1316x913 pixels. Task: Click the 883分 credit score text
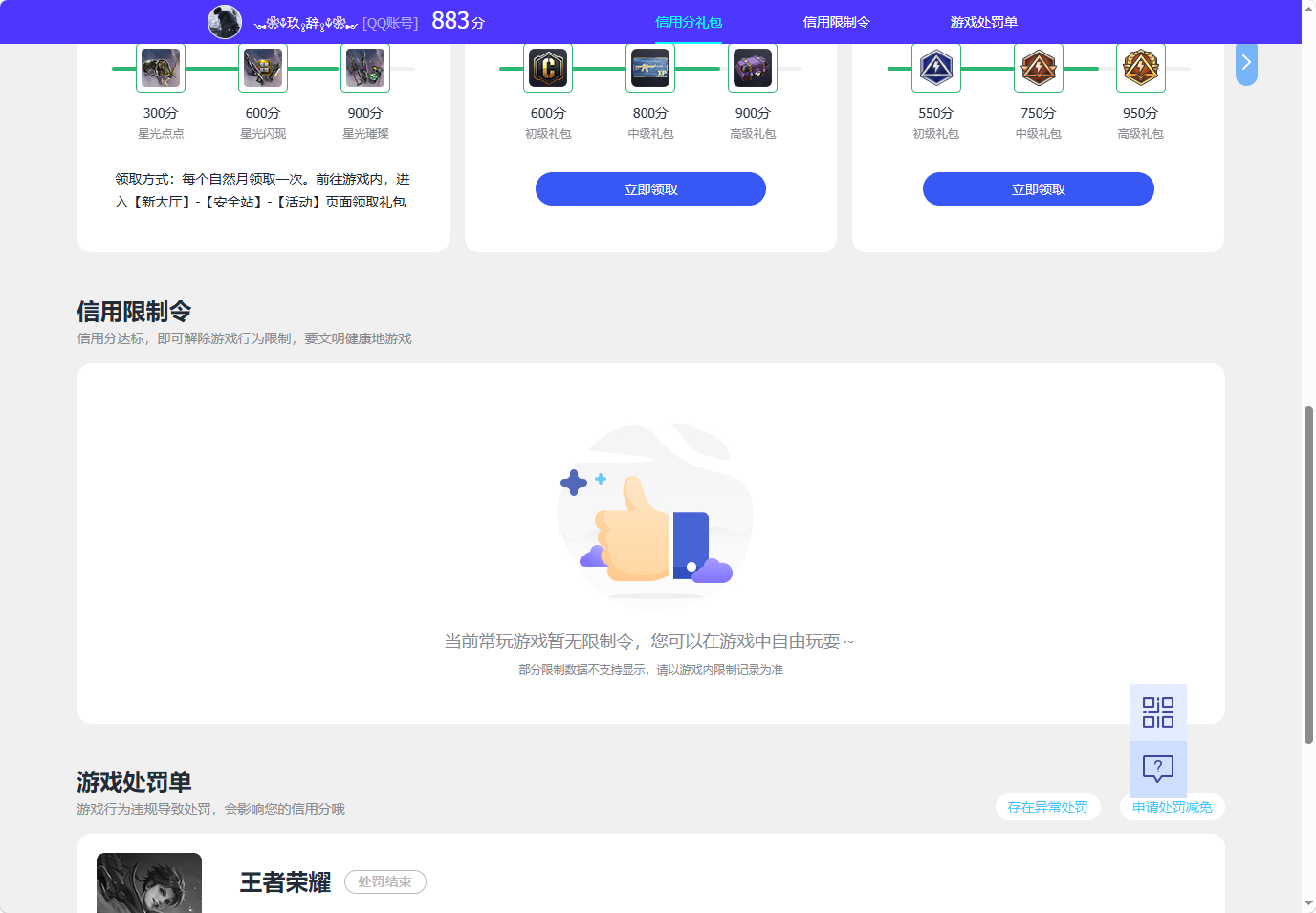pos(458,21)
